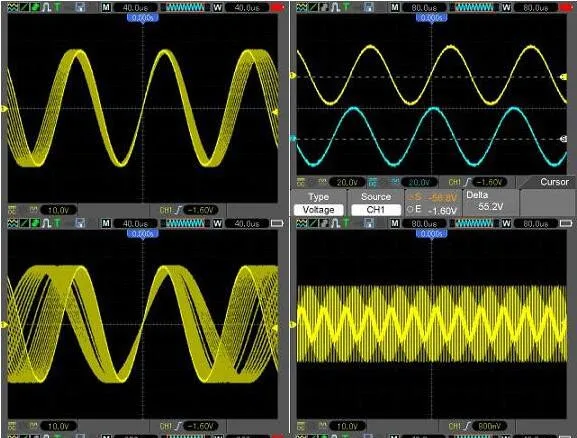The image size is (577, 438).
Task: Click the 0.000s trigger position marker in bottom-right scope
Action: click(x=432, y=234)
